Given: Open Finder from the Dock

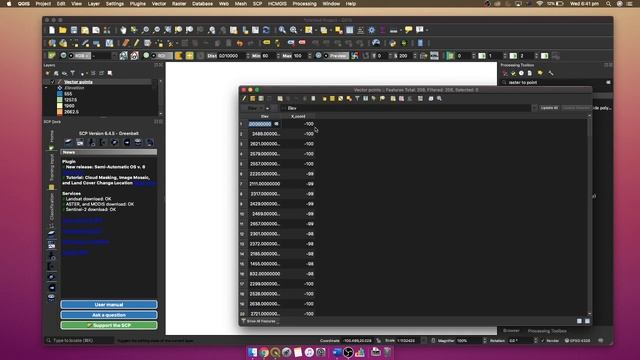Looking at the screenshot, I should point(253,352).
